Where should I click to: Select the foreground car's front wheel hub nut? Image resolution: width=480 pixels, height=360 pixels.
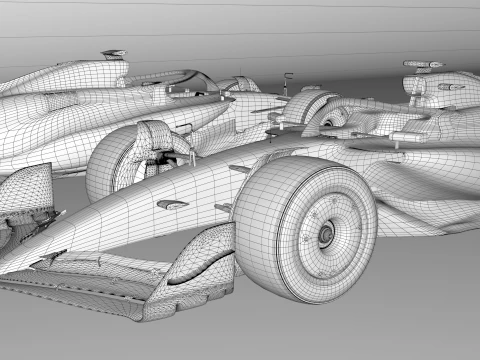(x=326, y=234)
